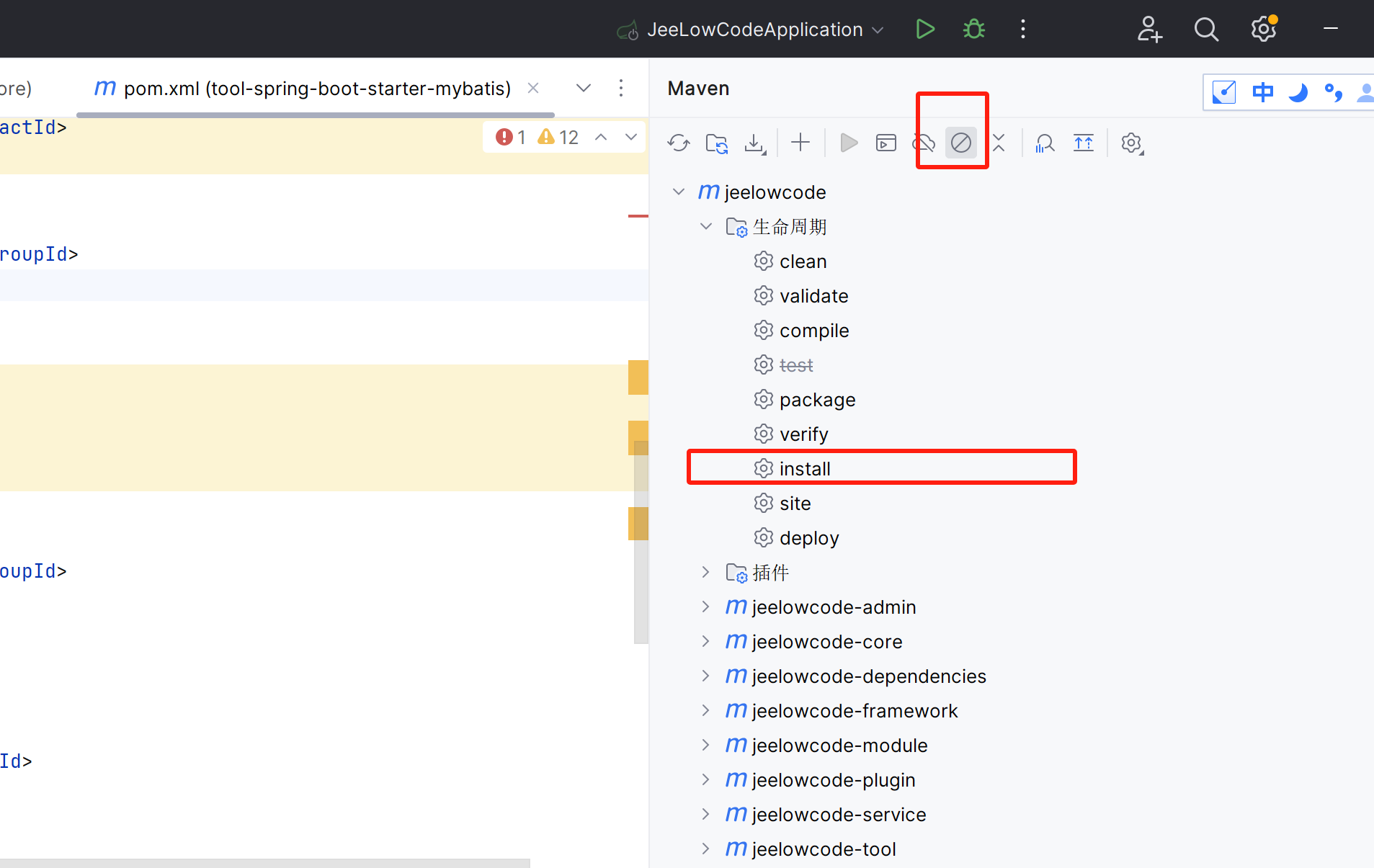Open Execute Maven Goal window icon
1374x868 pixels.
[885, 143]
